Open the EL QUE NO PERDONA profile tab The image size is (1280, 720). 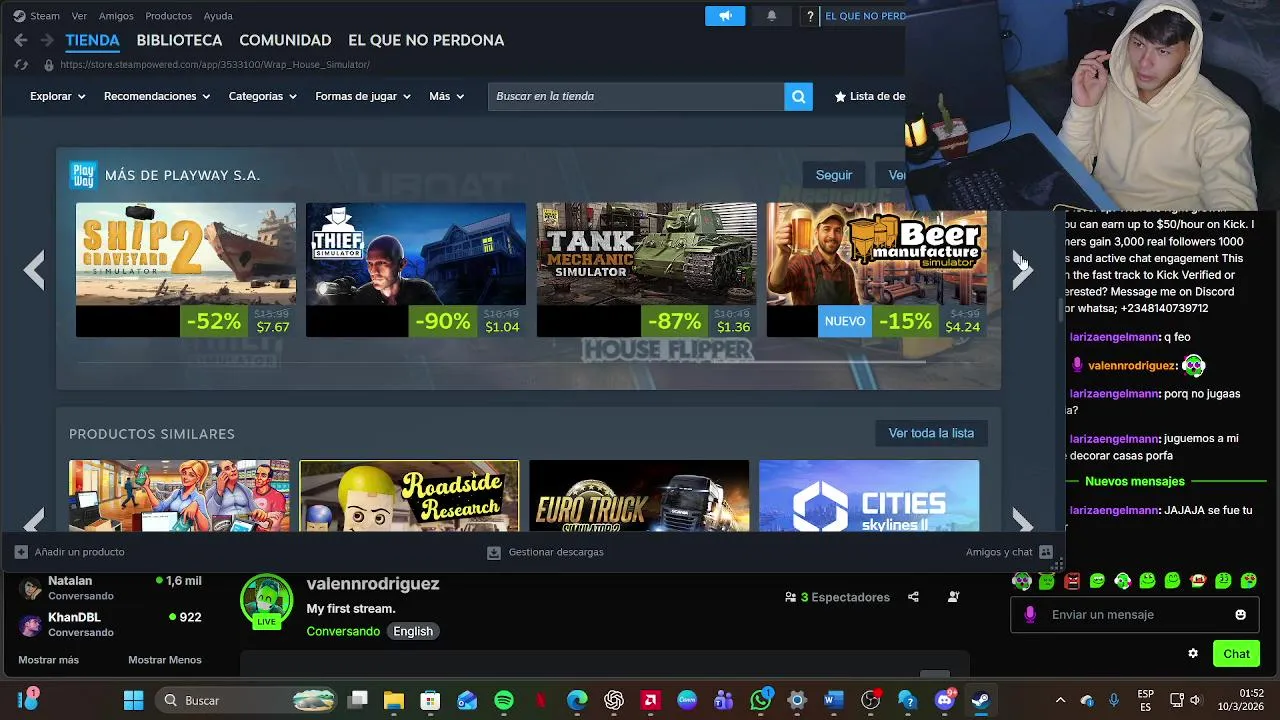(426, 40)
